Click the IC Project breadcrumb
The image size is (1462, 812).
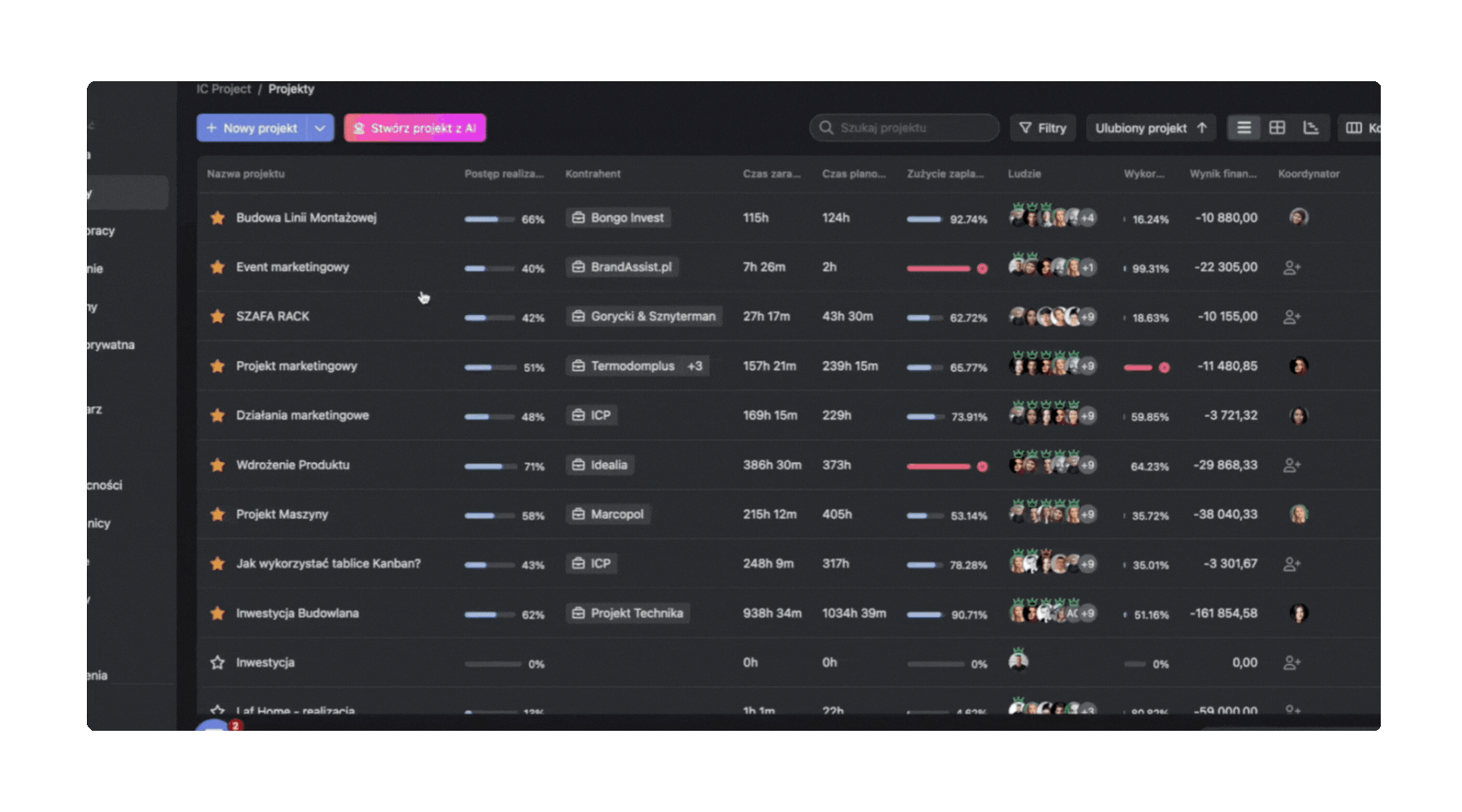[x=223, y=89]
